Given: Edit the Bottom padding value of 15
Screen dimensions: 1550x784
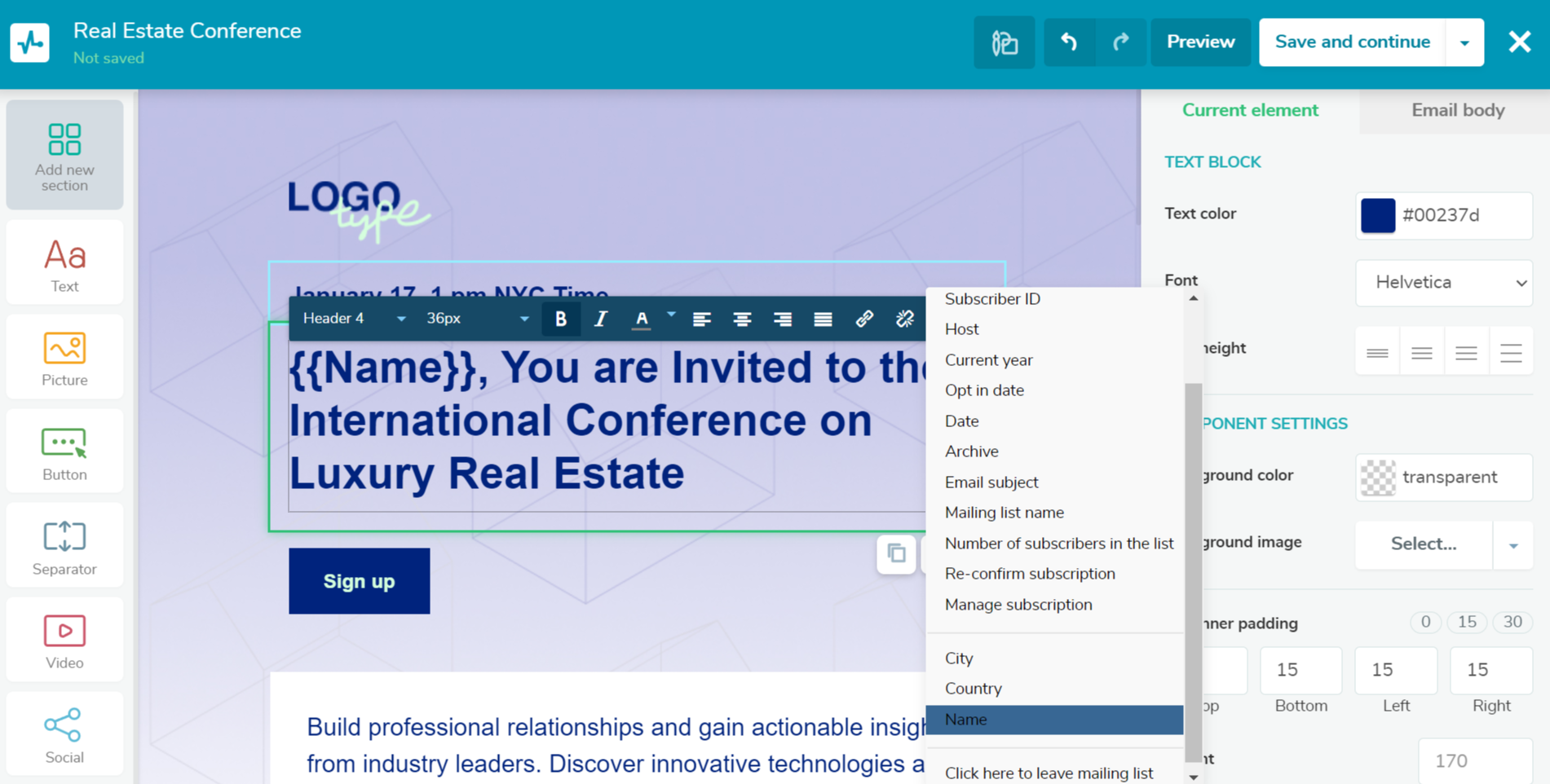Looking at the screenshot, I should [1300, 670].
